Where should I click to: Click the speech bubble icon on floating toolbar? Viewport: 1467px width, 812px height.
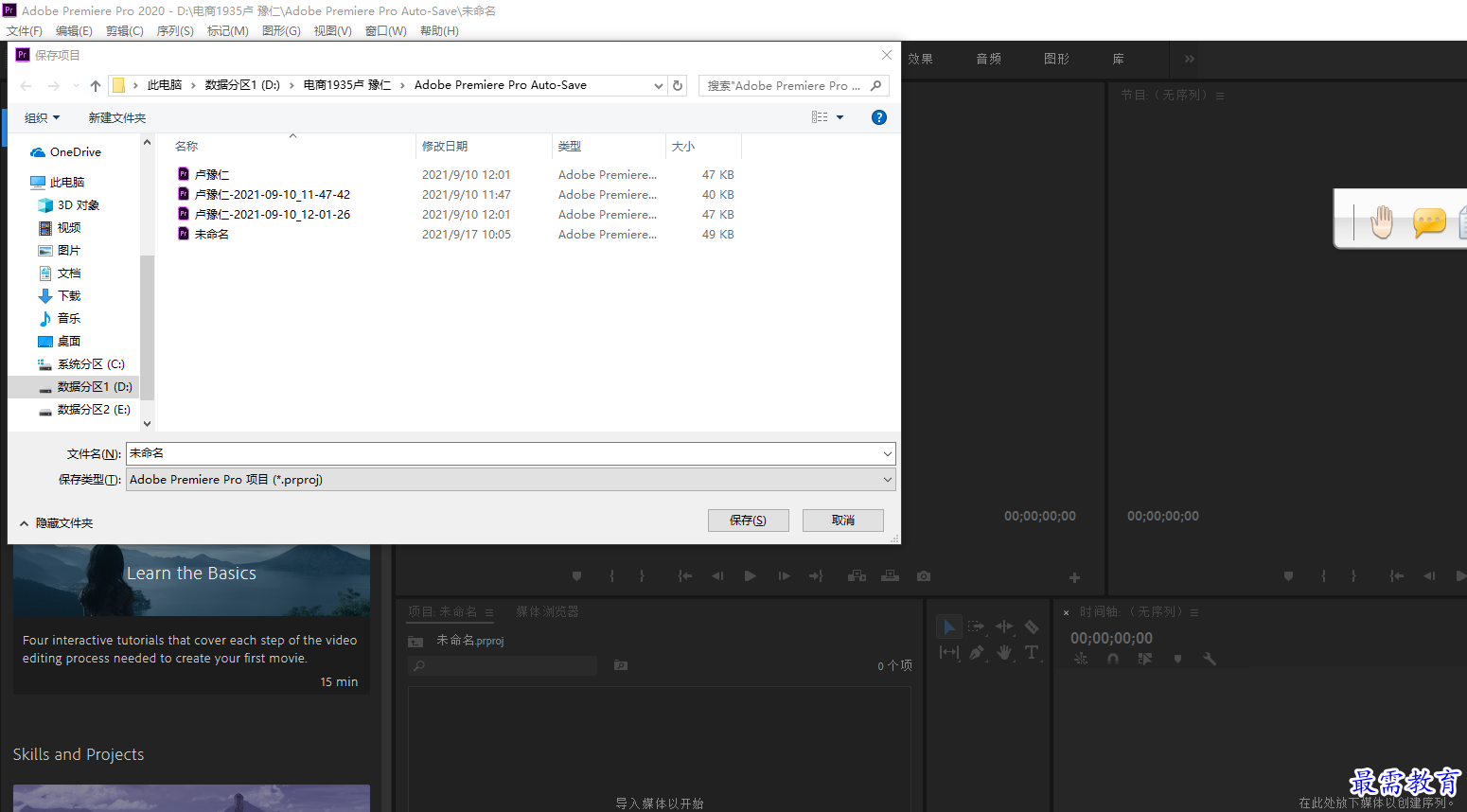point(1429,222)
